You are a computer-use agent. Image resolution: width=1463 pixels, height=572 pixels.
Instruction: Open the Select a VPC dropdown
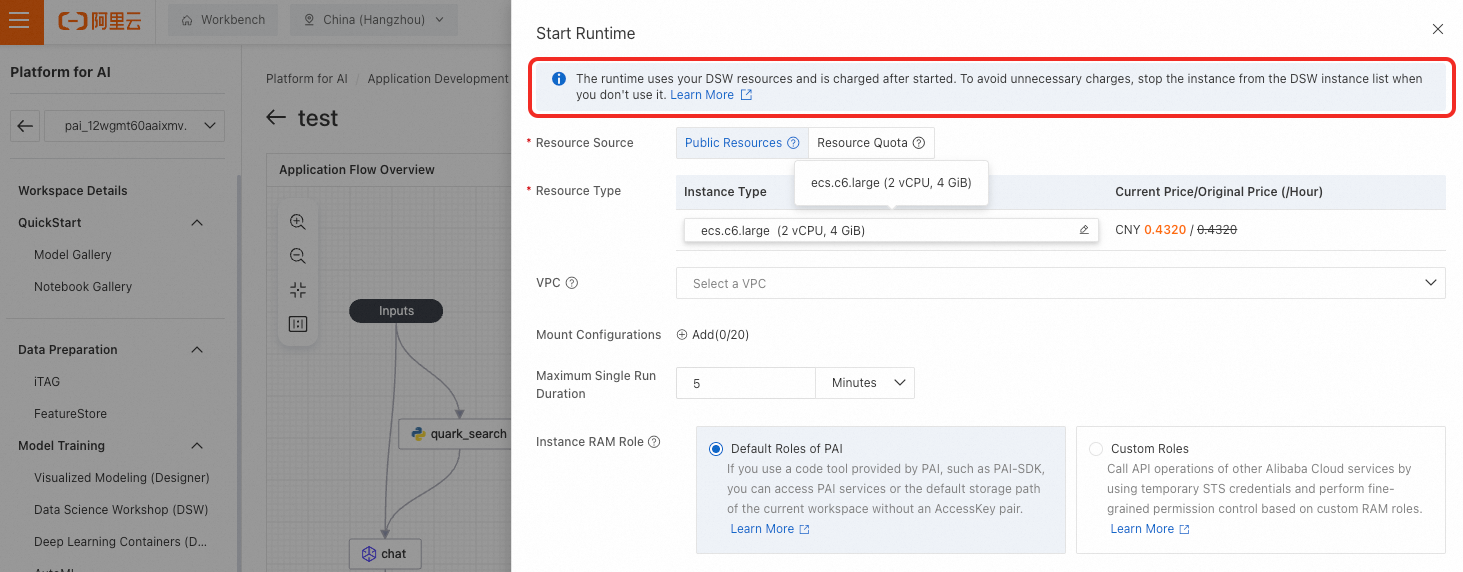[x=1060, y=283]
